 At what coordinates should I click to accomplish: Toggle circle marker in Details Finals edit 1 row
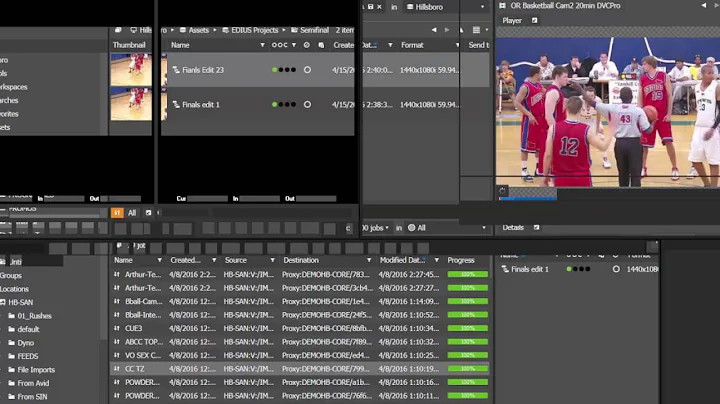click(616, 269)
